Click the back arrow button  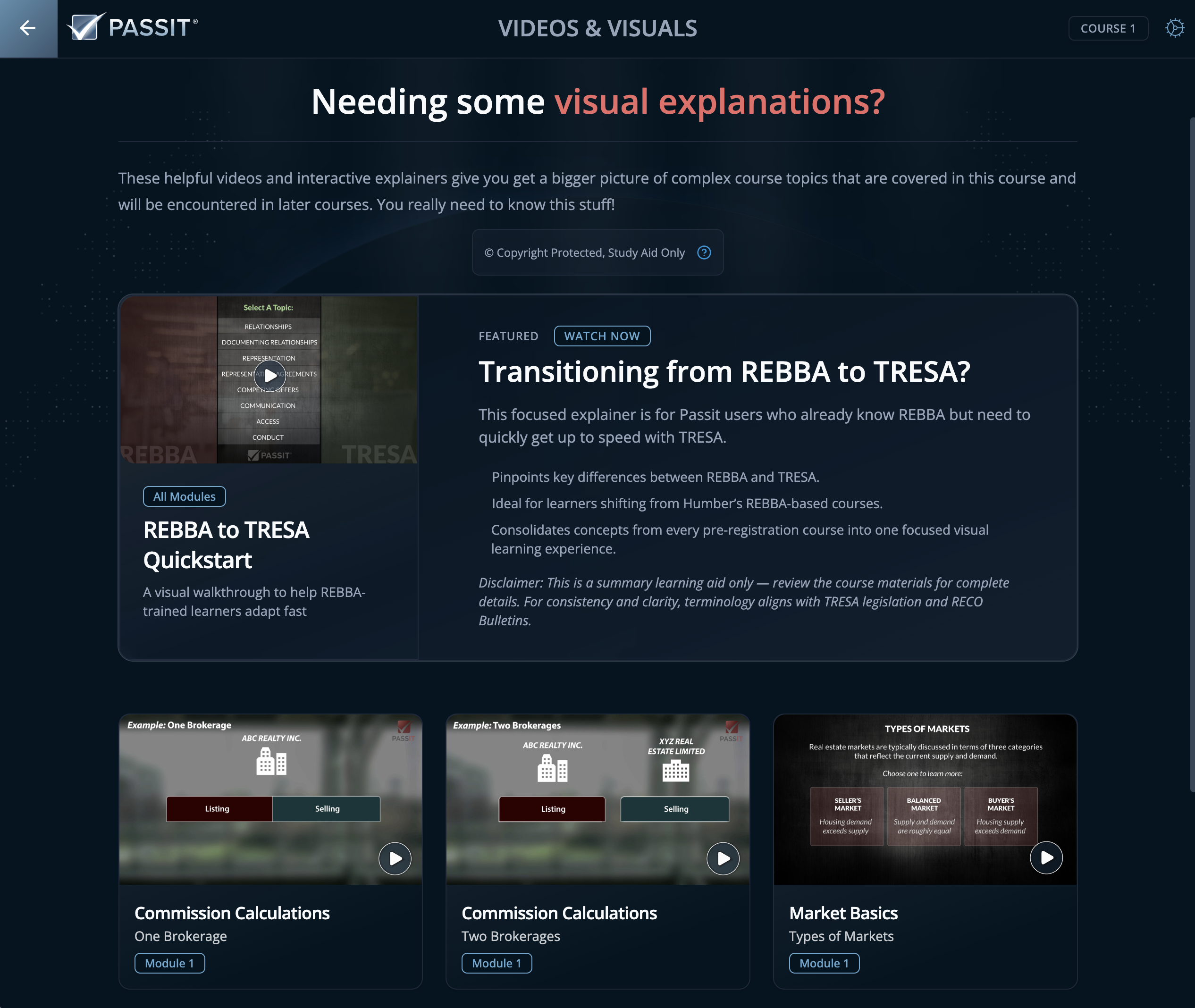28,28
